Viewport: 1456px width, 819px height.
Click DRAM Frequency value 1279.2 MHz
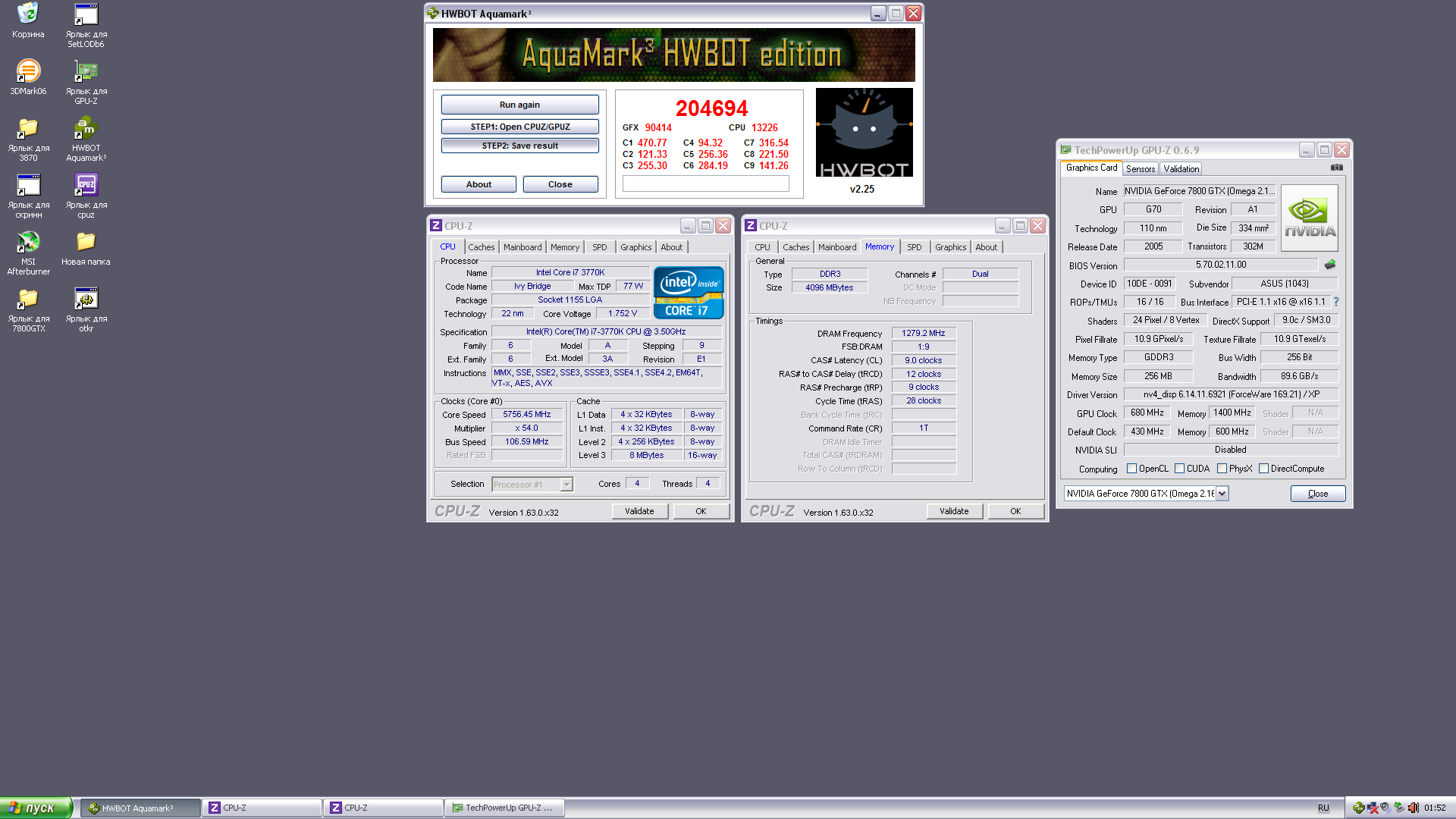tap(924, 333)
